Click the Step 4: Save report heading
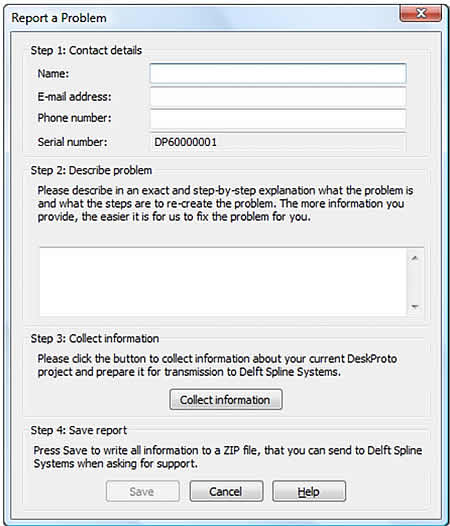 pos(79,430)
